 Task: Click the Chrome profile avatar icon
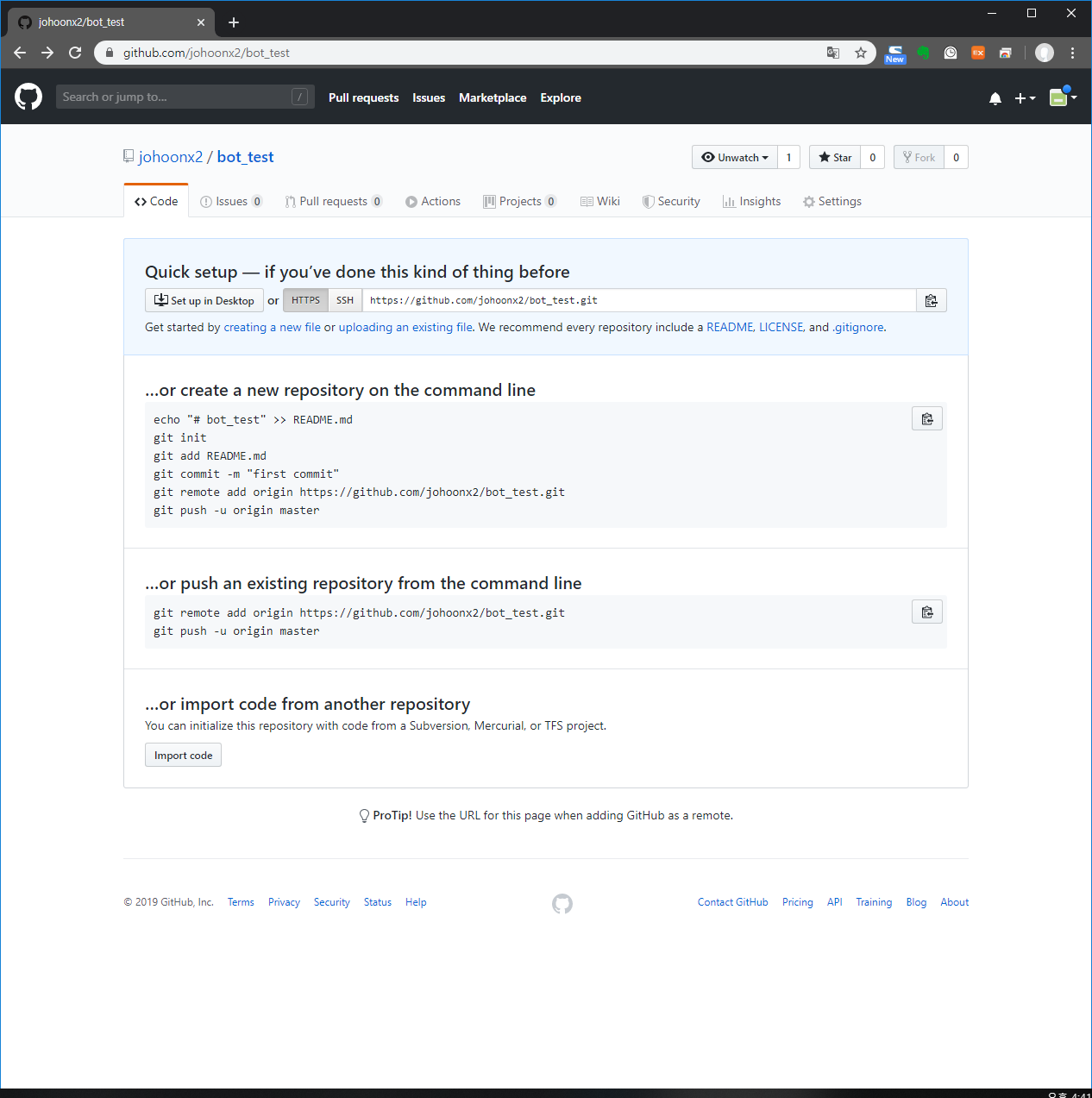coord(1045,53)
